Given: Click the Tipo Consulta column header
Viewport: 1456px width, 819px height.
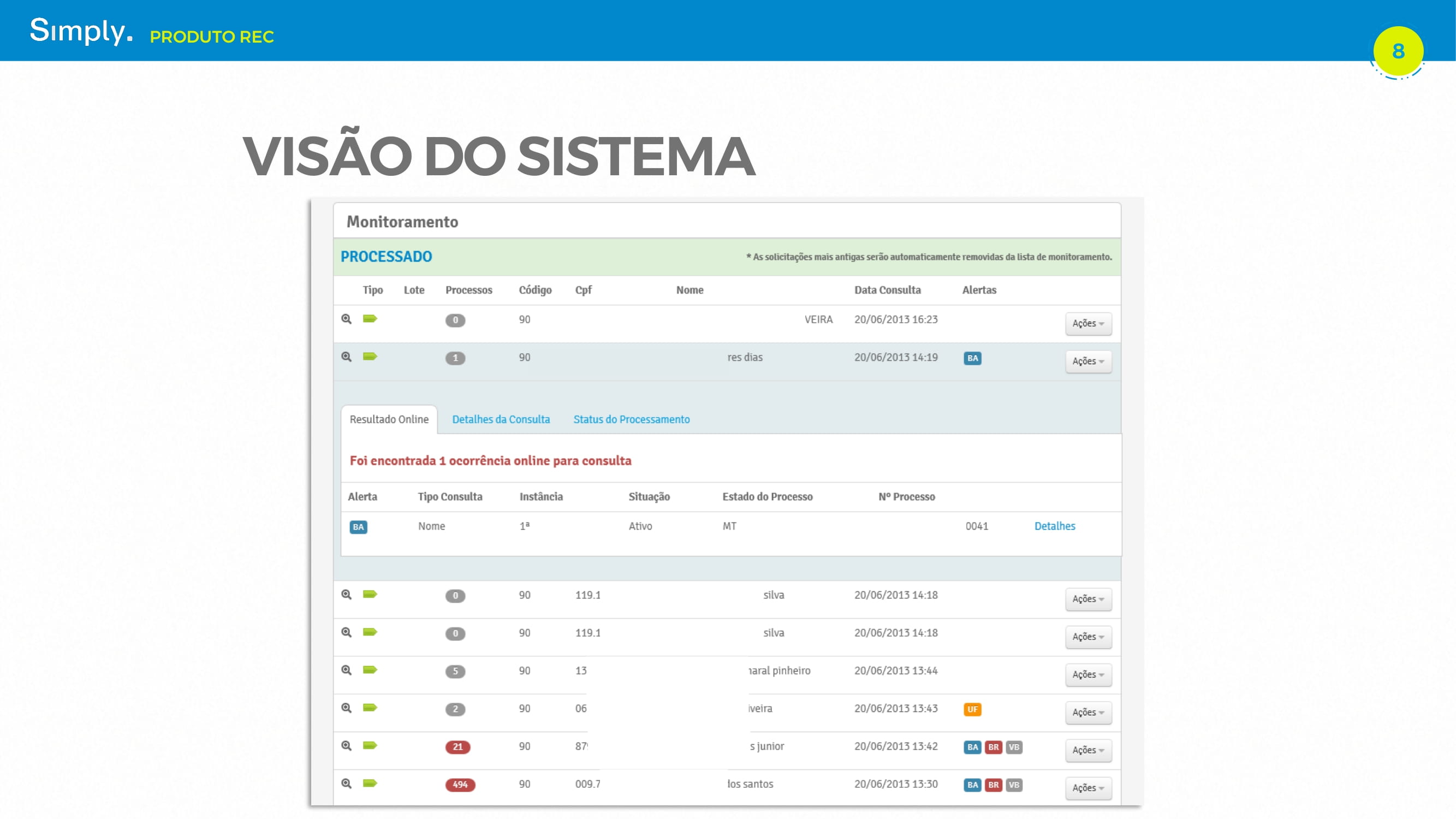Looking at the screenshot, I should coord(450,497).
